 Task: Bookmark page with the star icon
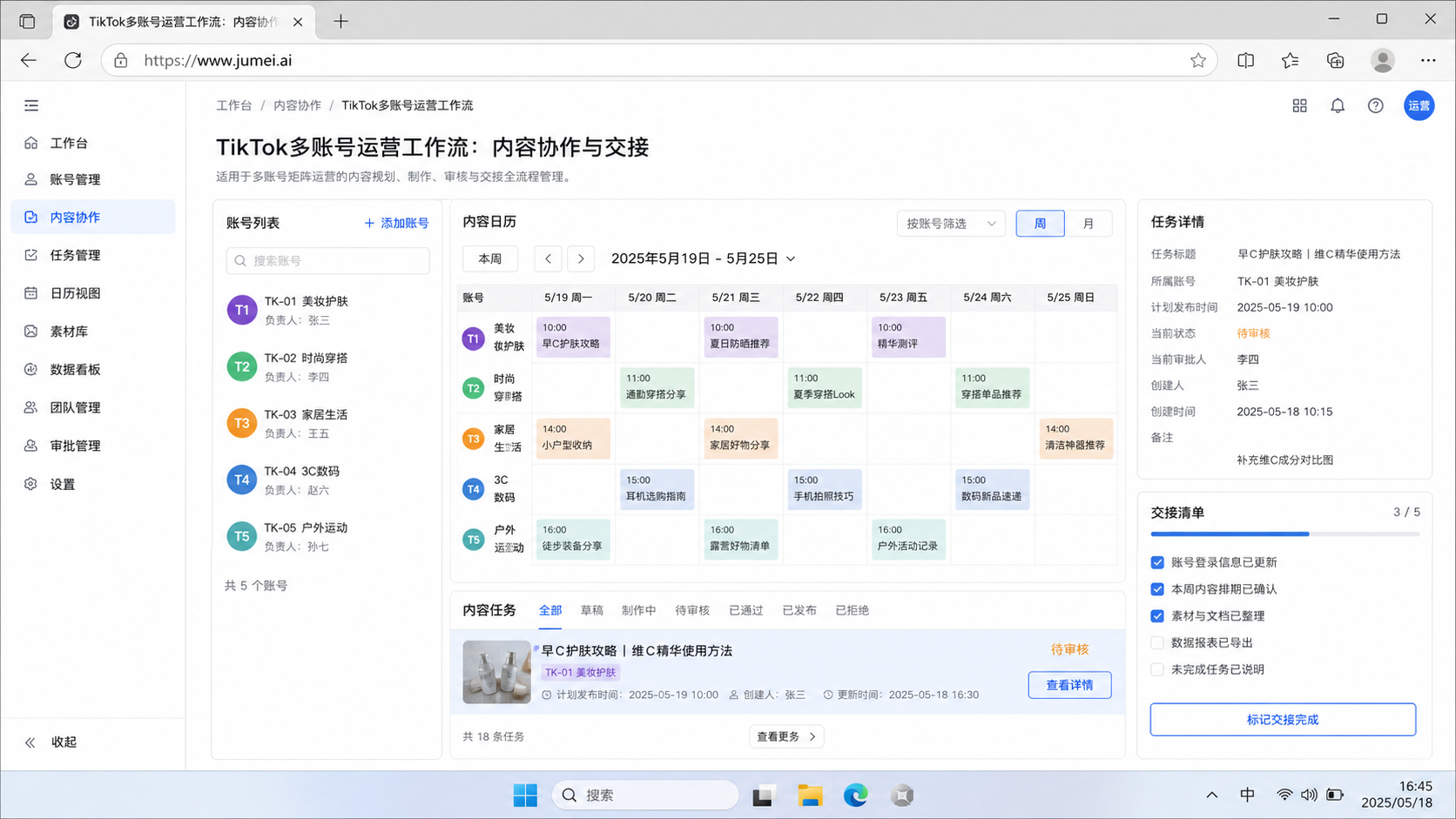(x=1198, y=60)
